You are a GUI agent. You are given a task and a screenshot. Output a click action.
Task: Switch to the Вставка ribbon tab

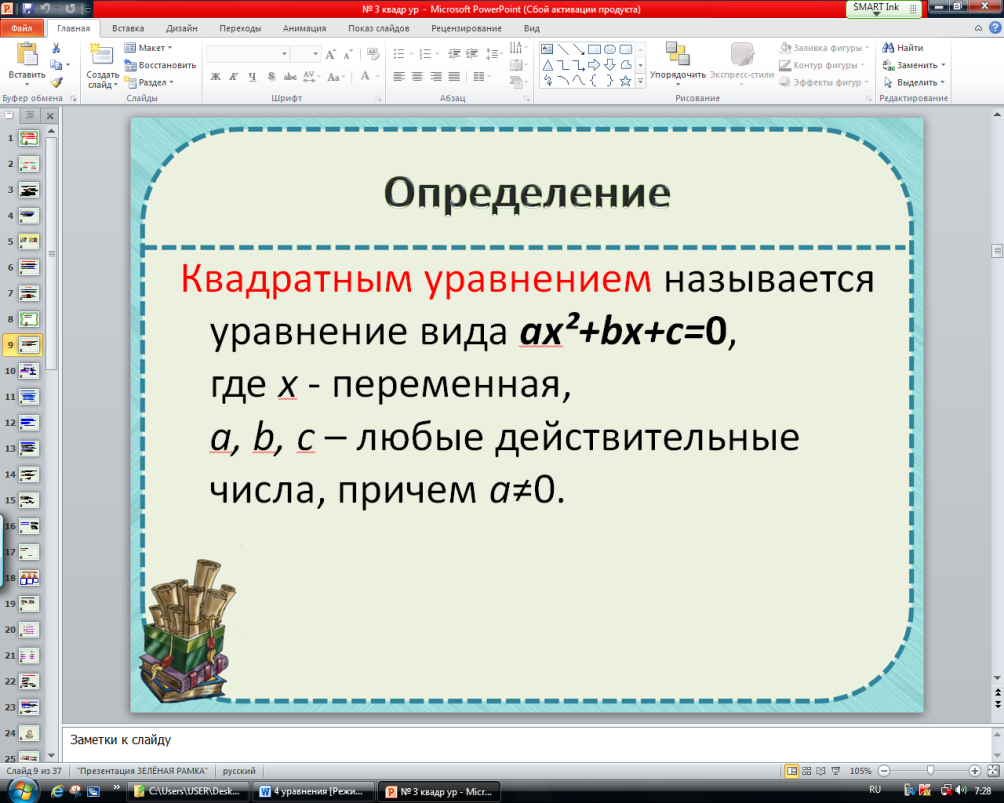point(128,28)
